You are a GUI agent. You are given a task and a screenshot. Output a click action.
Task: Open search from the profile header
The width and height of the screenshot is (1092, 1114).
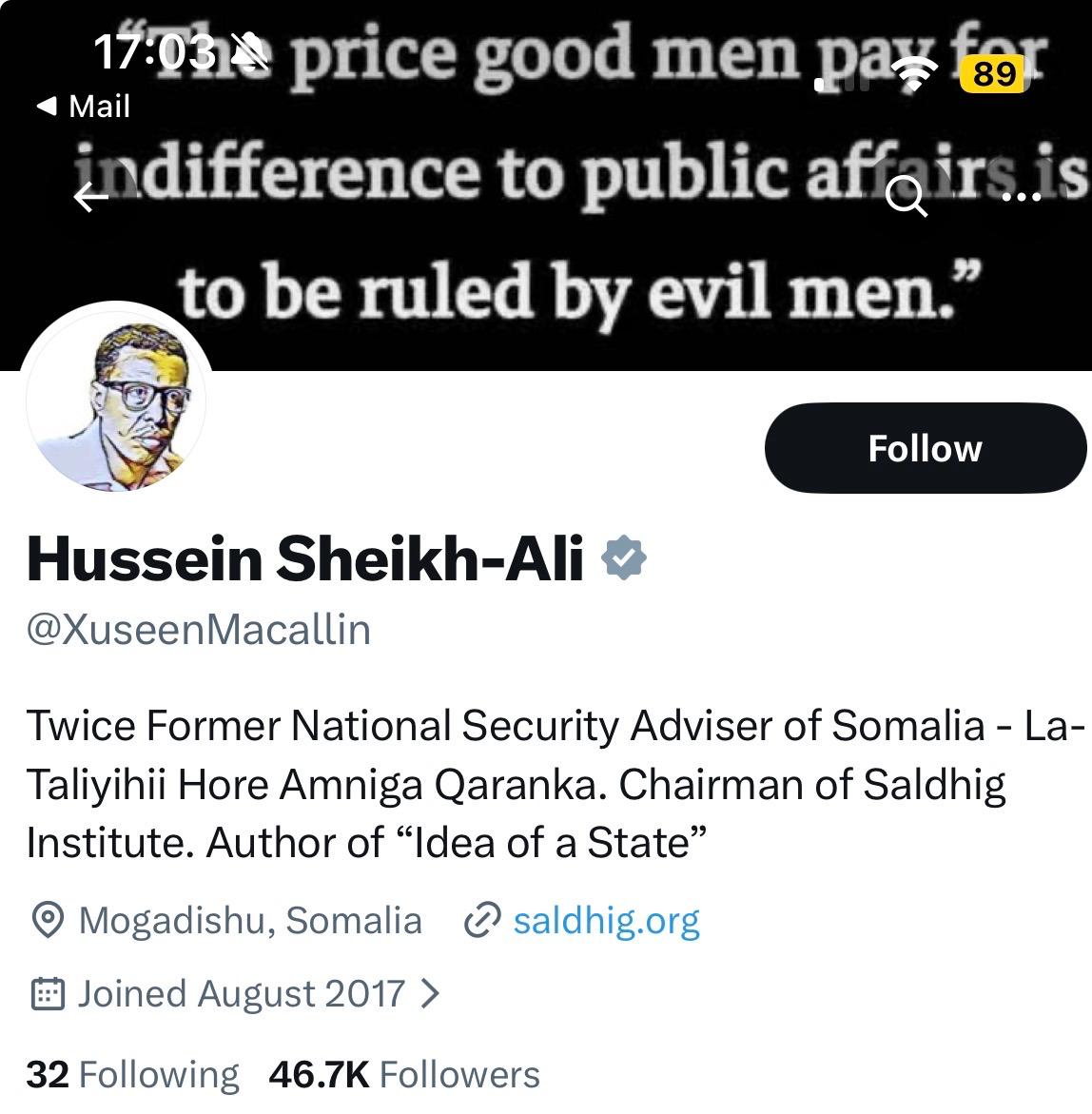click(906, 197)
